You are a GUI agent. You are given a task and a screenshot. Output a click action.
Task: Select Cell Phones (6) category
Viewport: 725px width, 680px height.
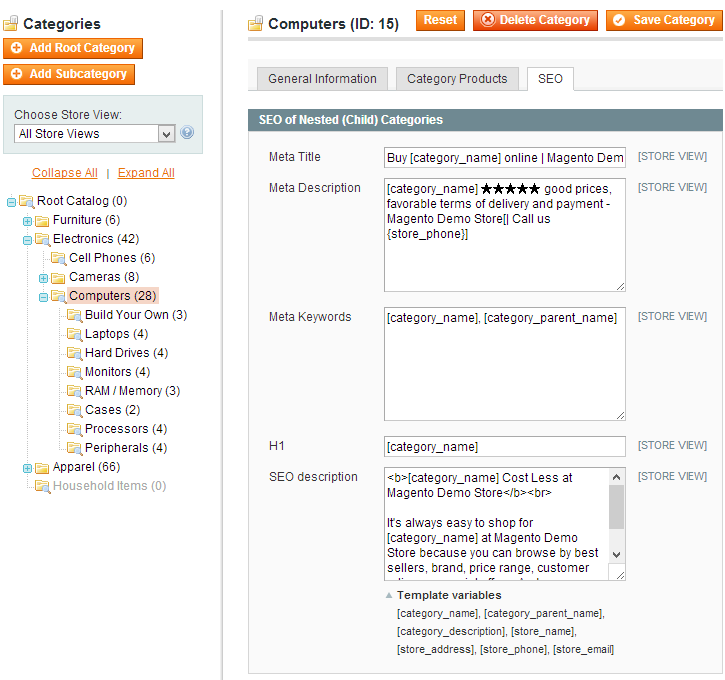[x=112, y=257]
